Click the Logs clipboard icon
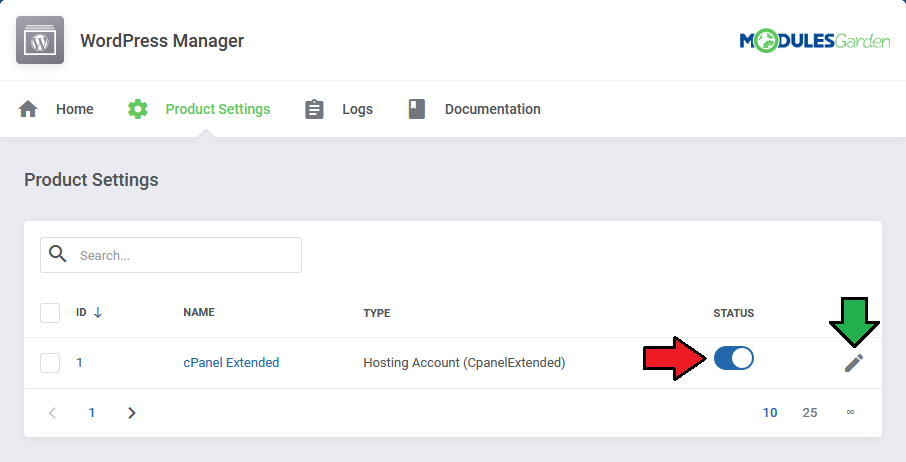906x462 pixels. point(314,109)
